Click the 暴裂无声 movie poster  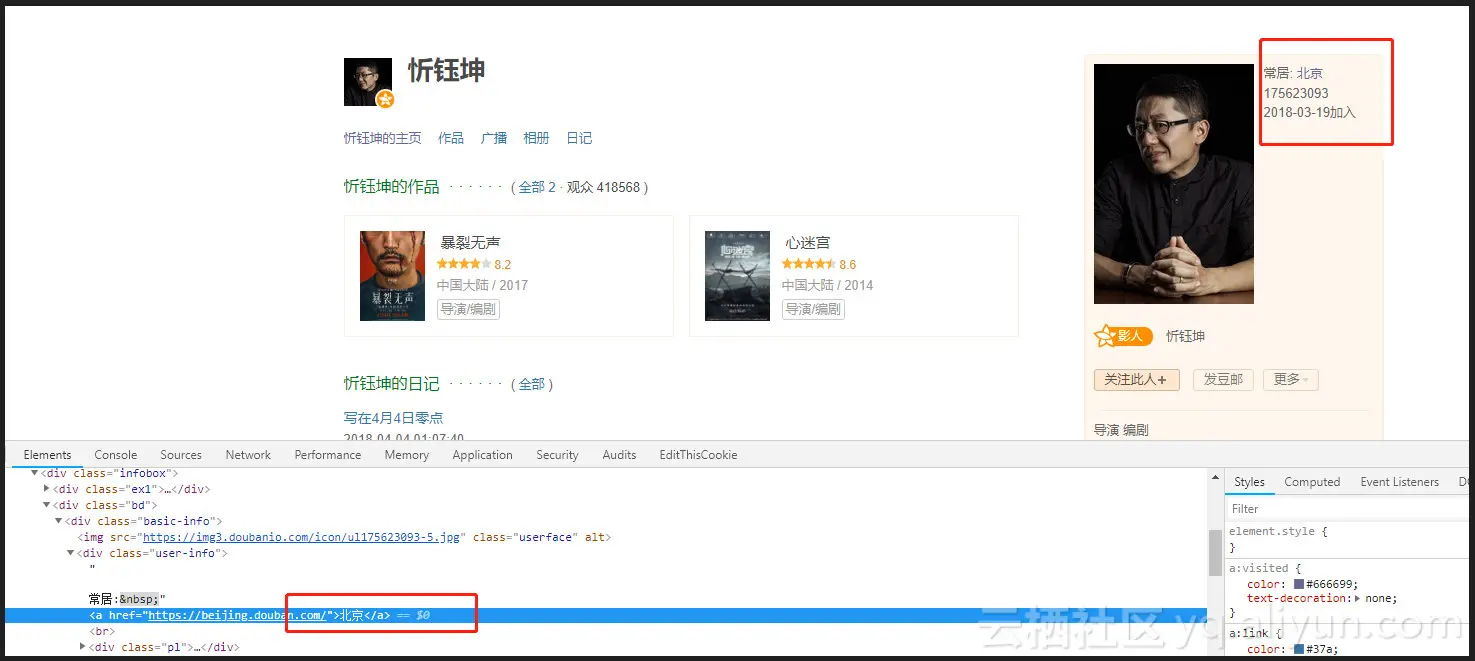[x=392, y=275]
